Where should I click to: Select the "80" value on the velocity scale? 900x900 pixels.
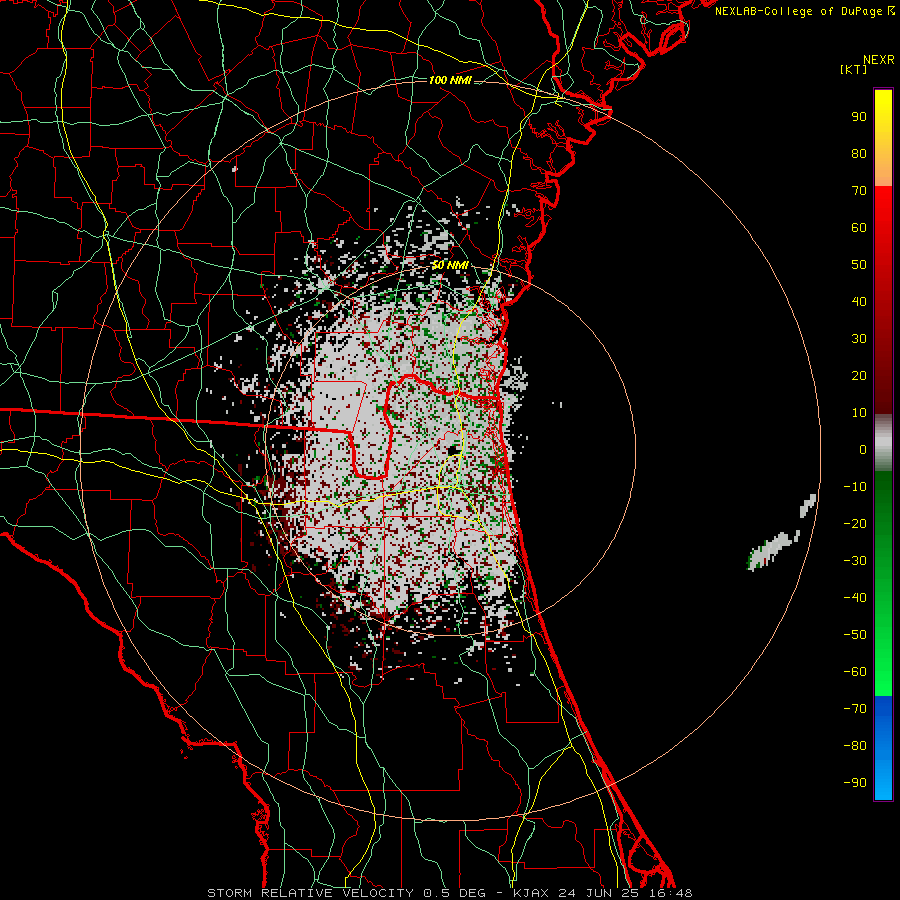pos(859,154)
